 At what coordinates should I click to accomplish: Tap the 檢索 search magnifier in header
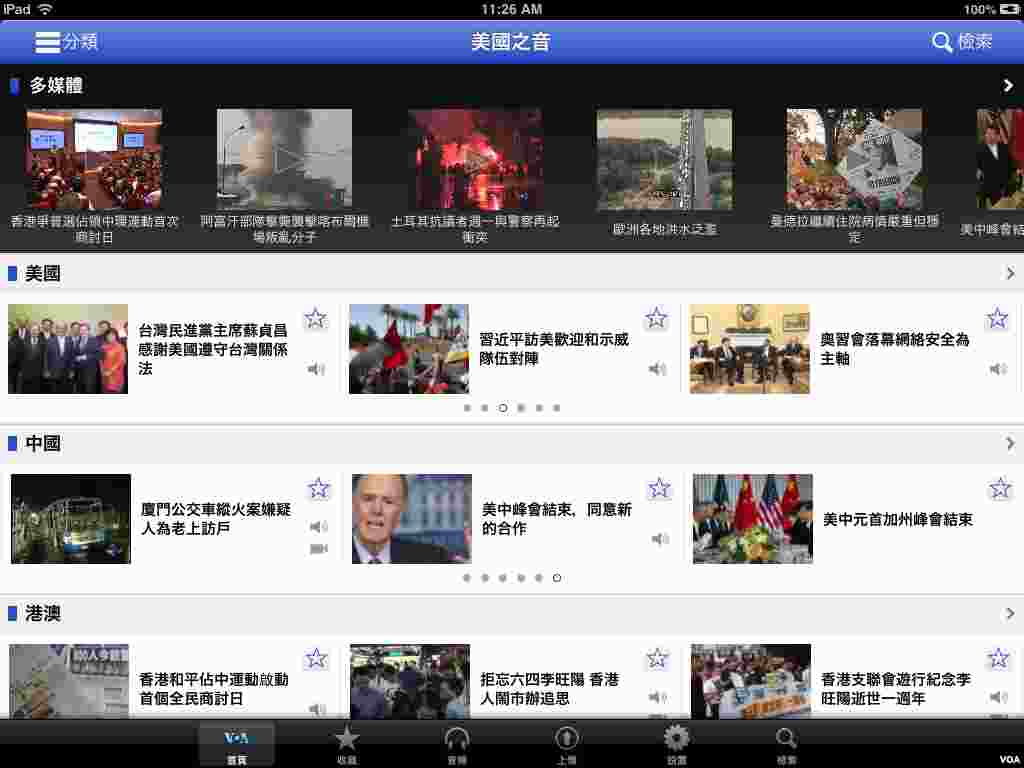(x=941, y=42)
